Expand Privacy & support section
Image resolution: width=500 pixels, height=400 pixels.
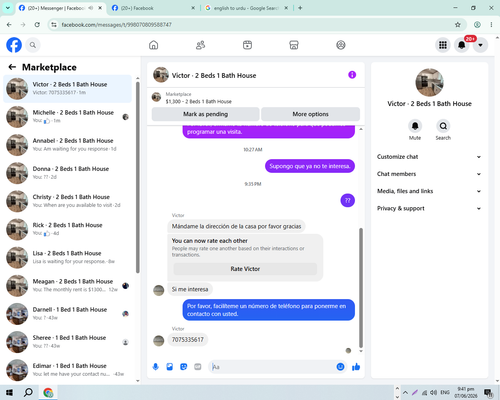(x=429, y=208)
